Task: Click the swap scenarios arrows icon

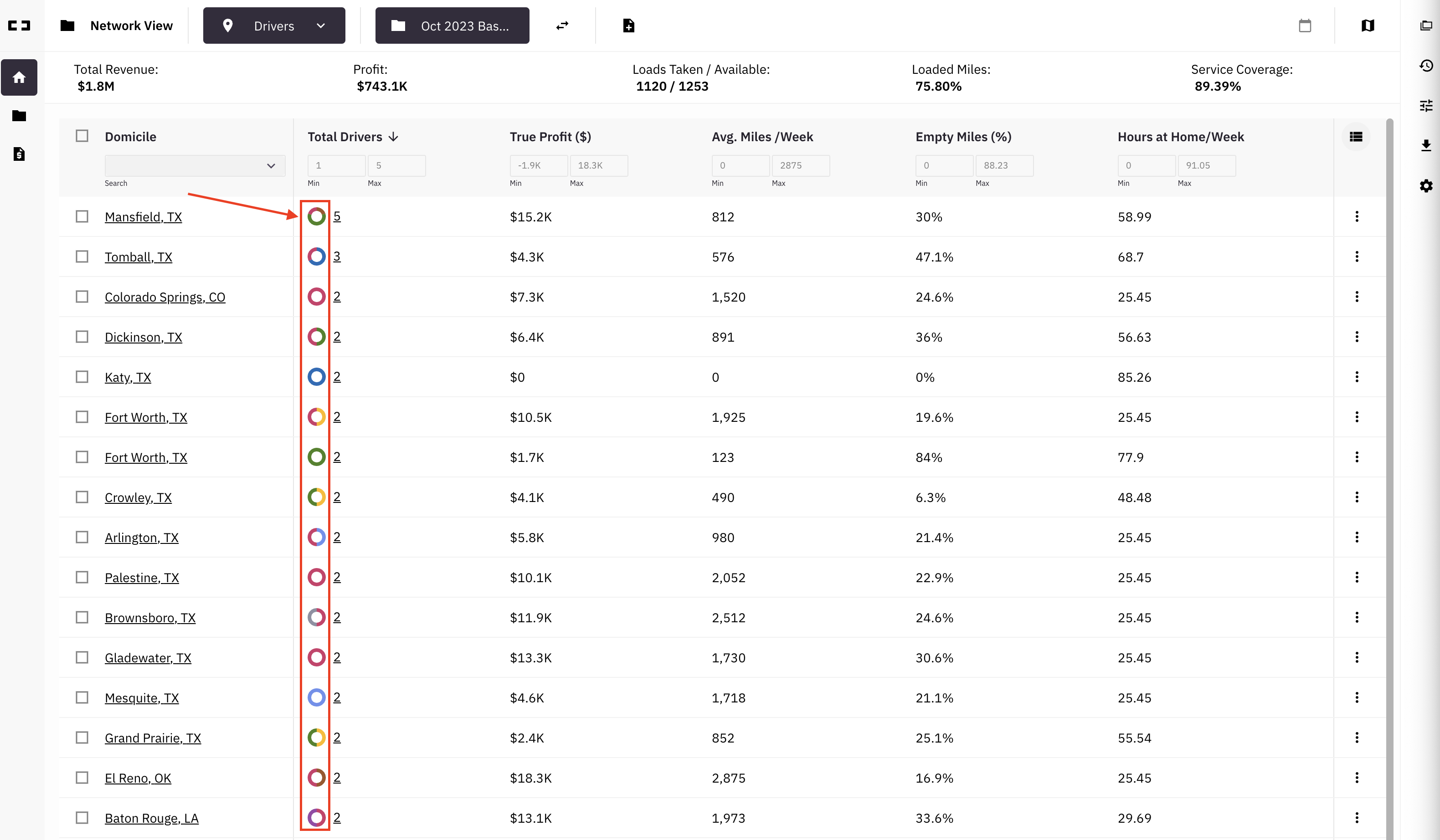Action: [562, 26]
